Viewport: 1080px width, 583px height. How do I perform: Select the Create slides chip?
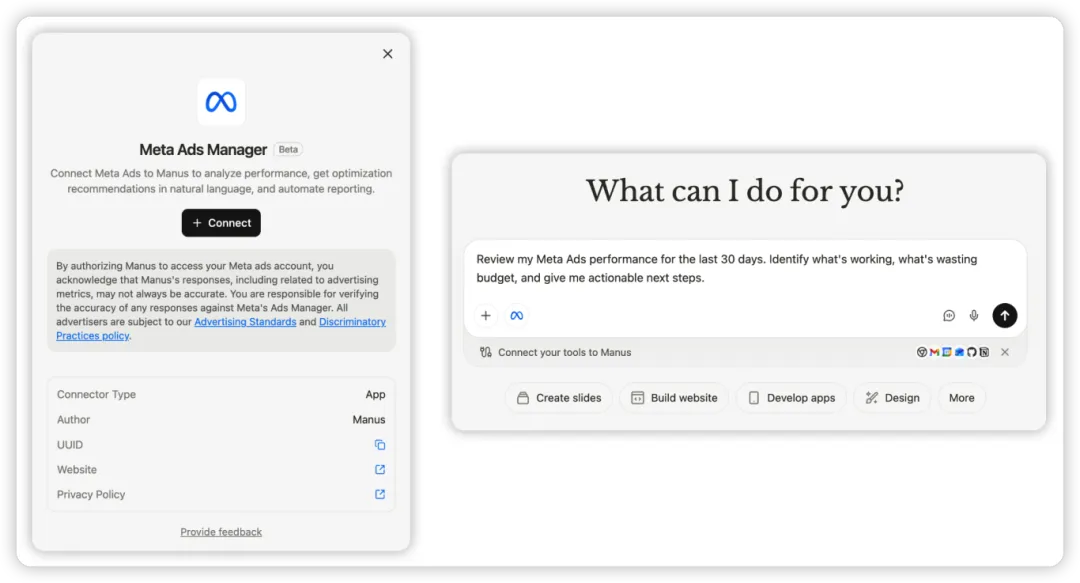coord(559,398)
